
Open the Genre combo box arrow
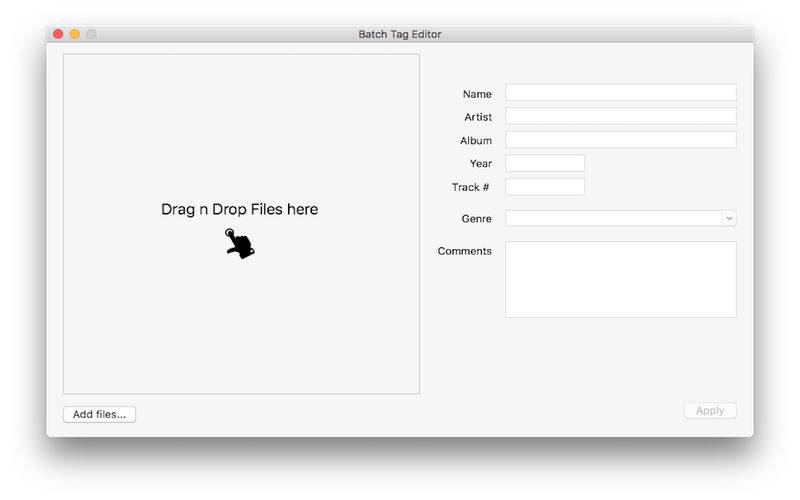(729, 218)
